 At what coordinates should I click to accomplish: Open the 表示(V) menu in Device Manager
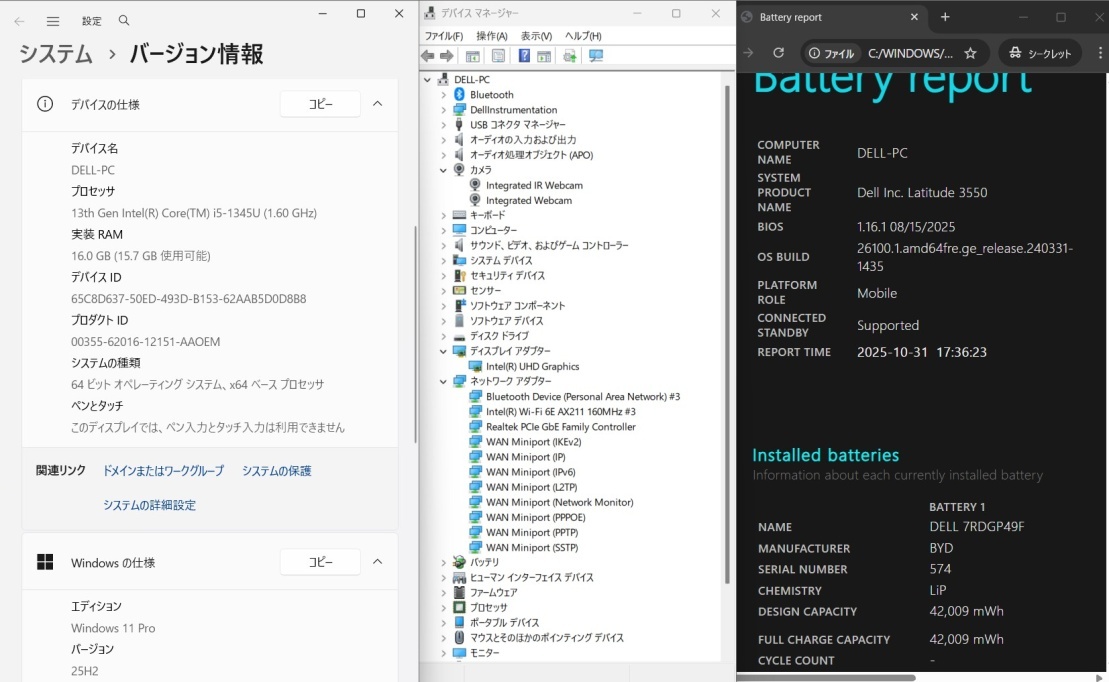click(536, 36)
